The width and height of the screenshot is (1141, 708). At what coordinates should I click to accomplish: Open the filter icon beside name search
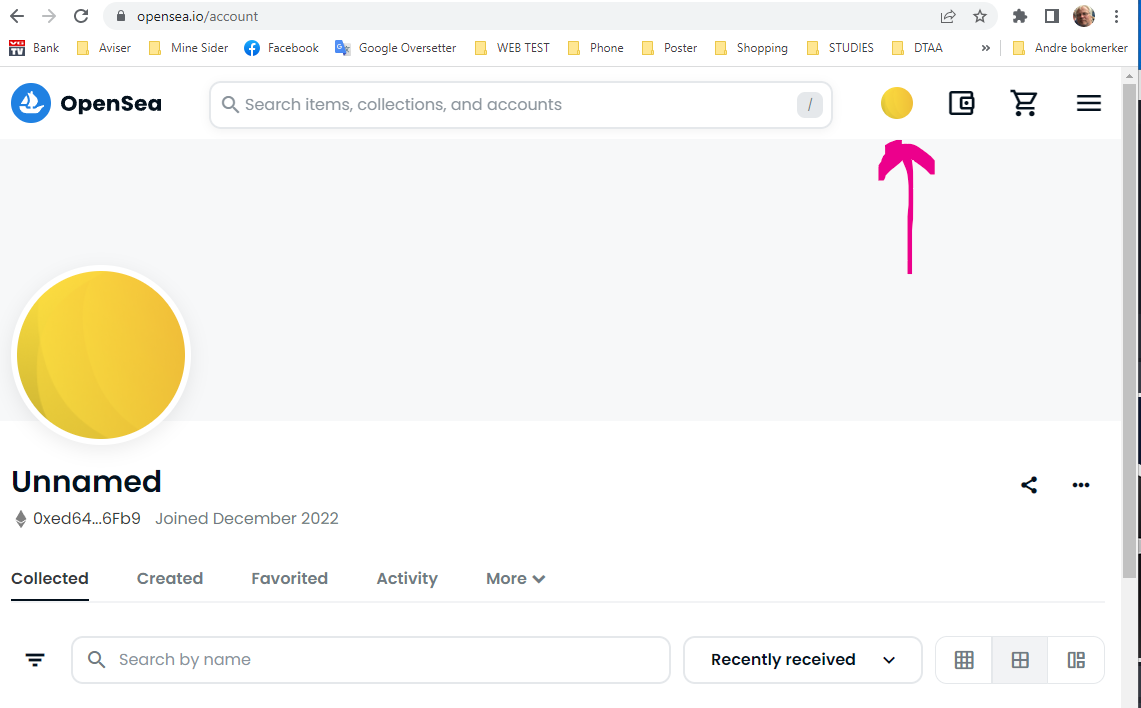[35, 660]
